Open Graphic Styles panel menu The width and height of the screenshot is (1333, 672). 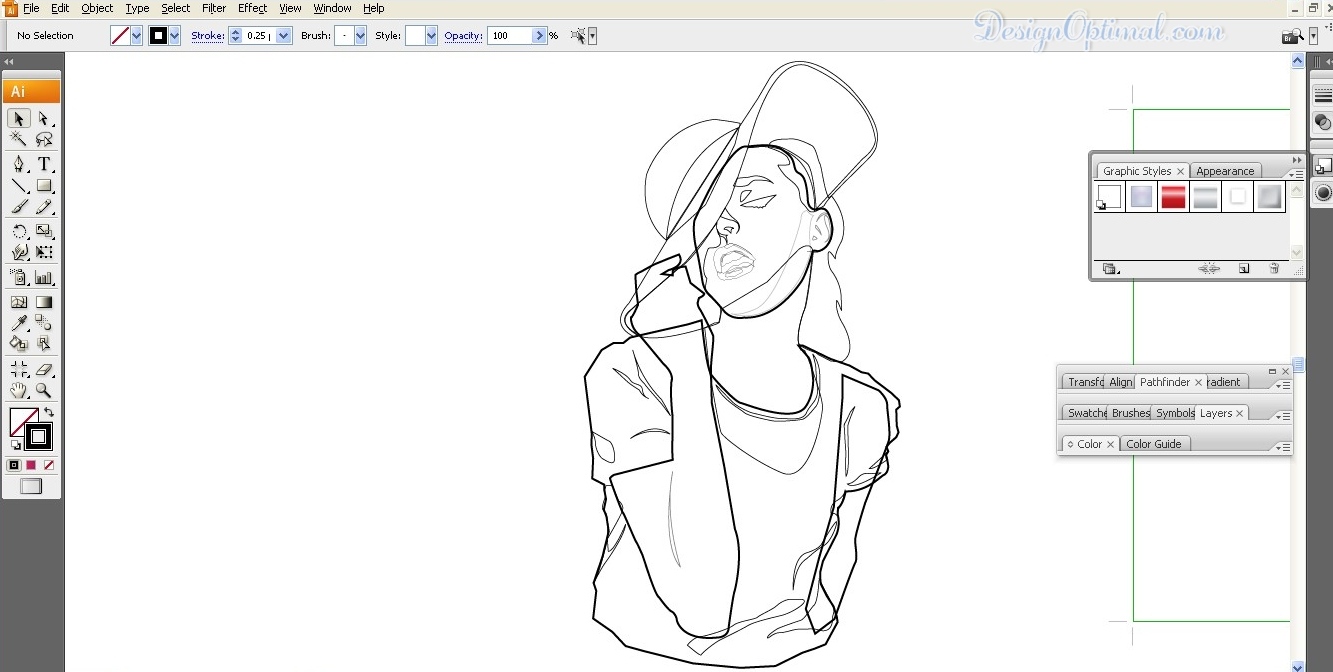1297,173
